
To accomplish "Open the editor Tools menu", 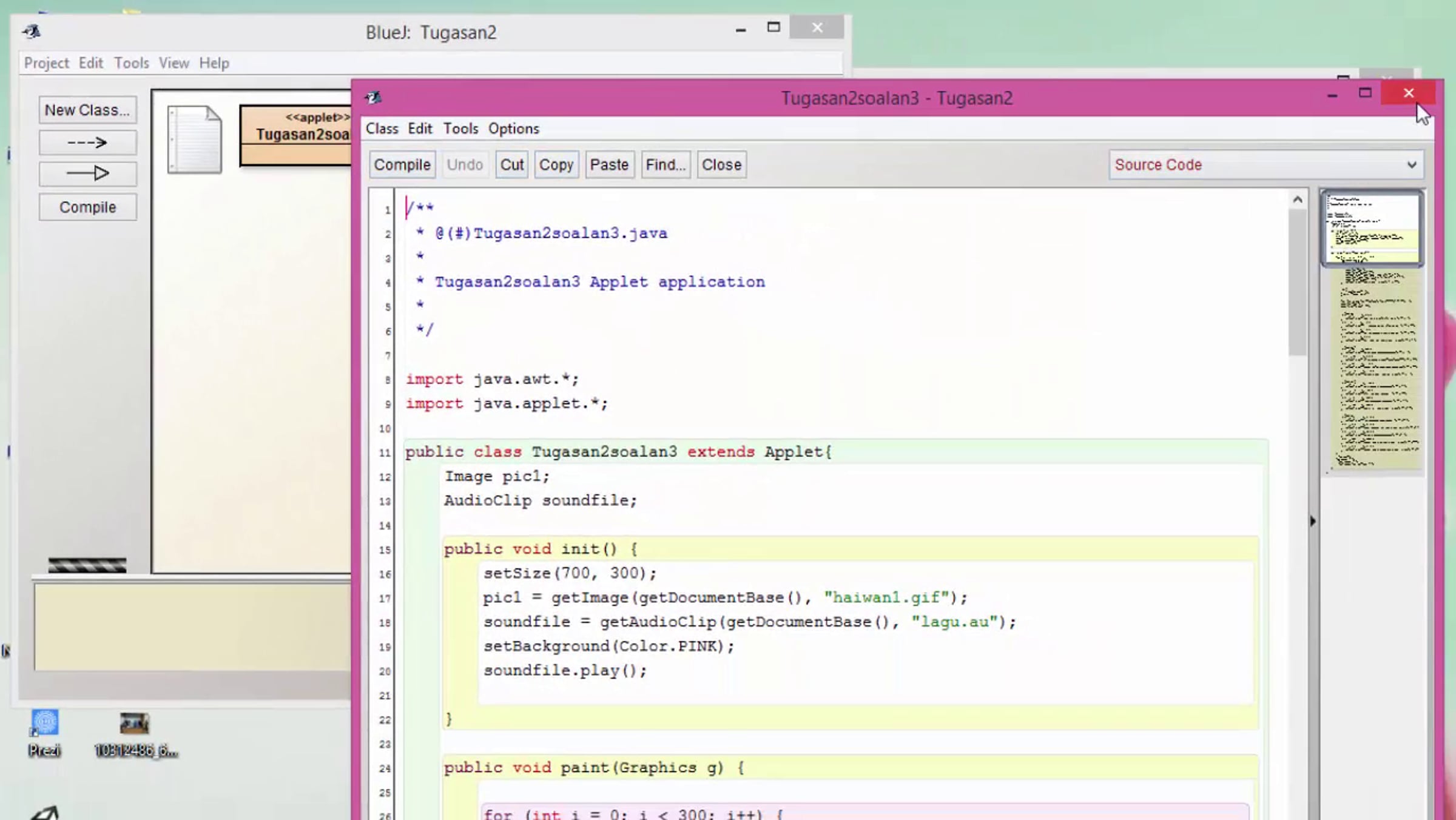I will (x=460, y=129).
